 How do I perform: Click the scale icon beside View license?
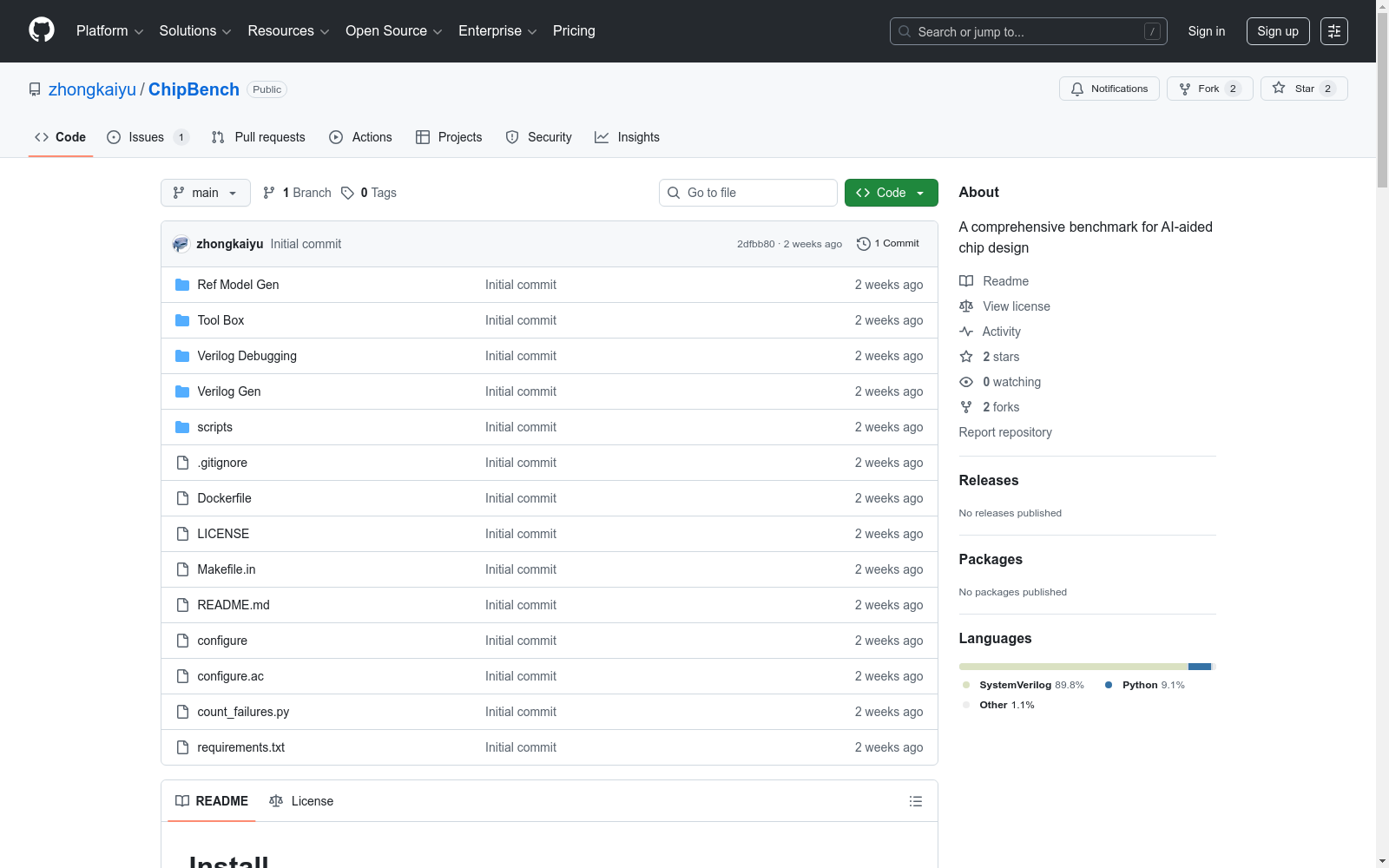coord(966,306)
